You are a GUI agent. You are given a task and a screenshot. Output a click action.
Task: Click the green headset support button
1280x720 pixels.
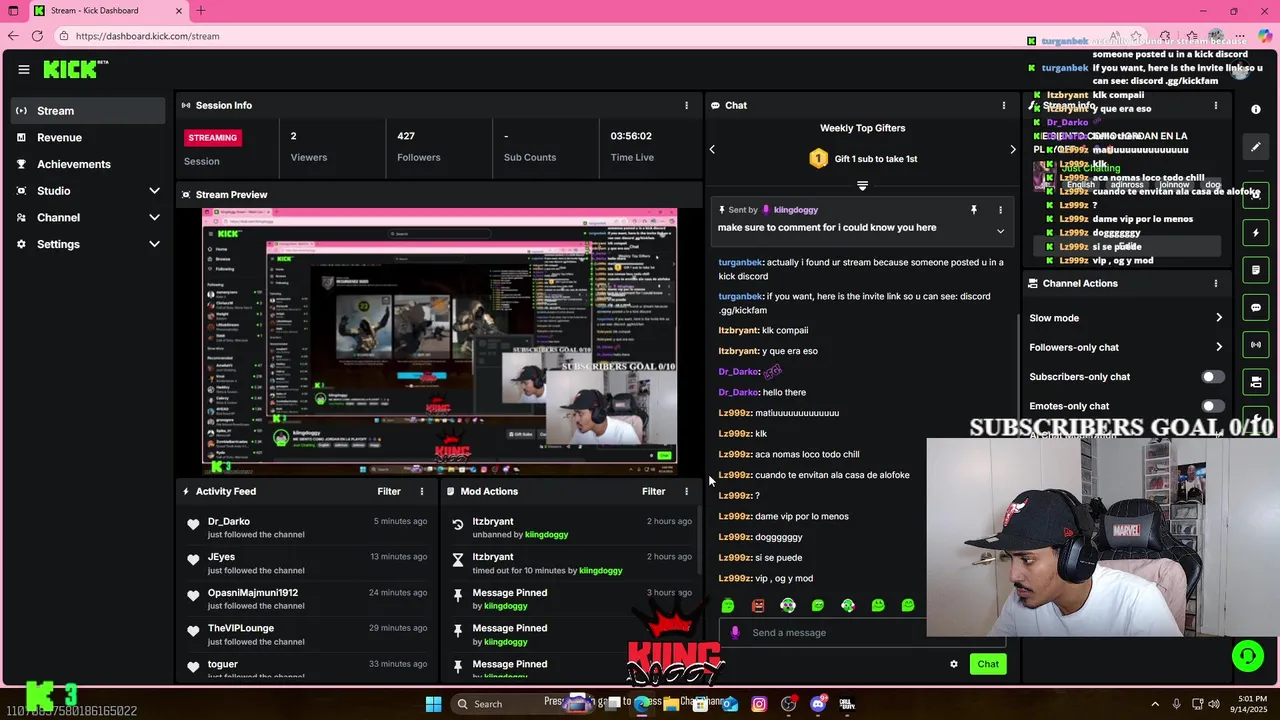point(1247,656)
